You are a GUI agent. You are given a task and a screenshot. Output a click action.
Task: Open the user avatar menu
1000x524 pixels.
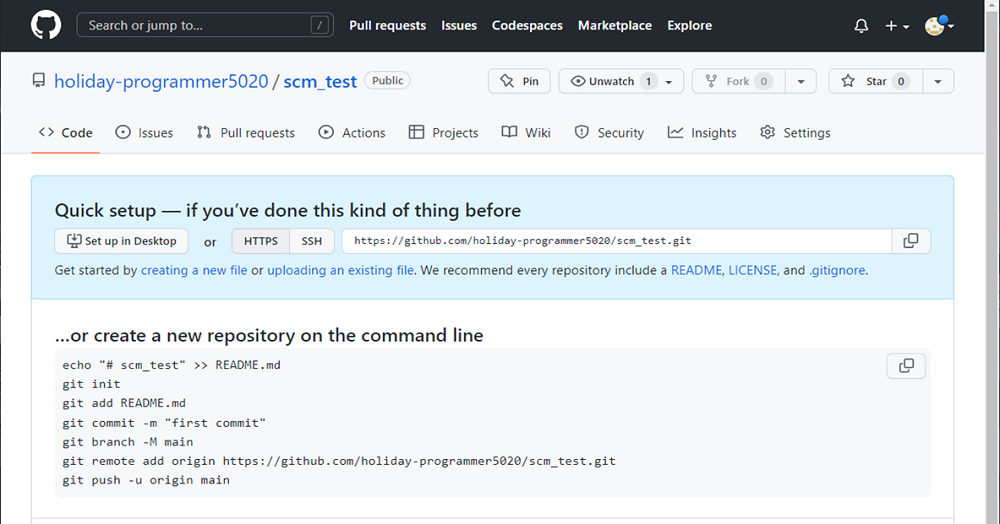pyautogui.click(x=939, y=25)
